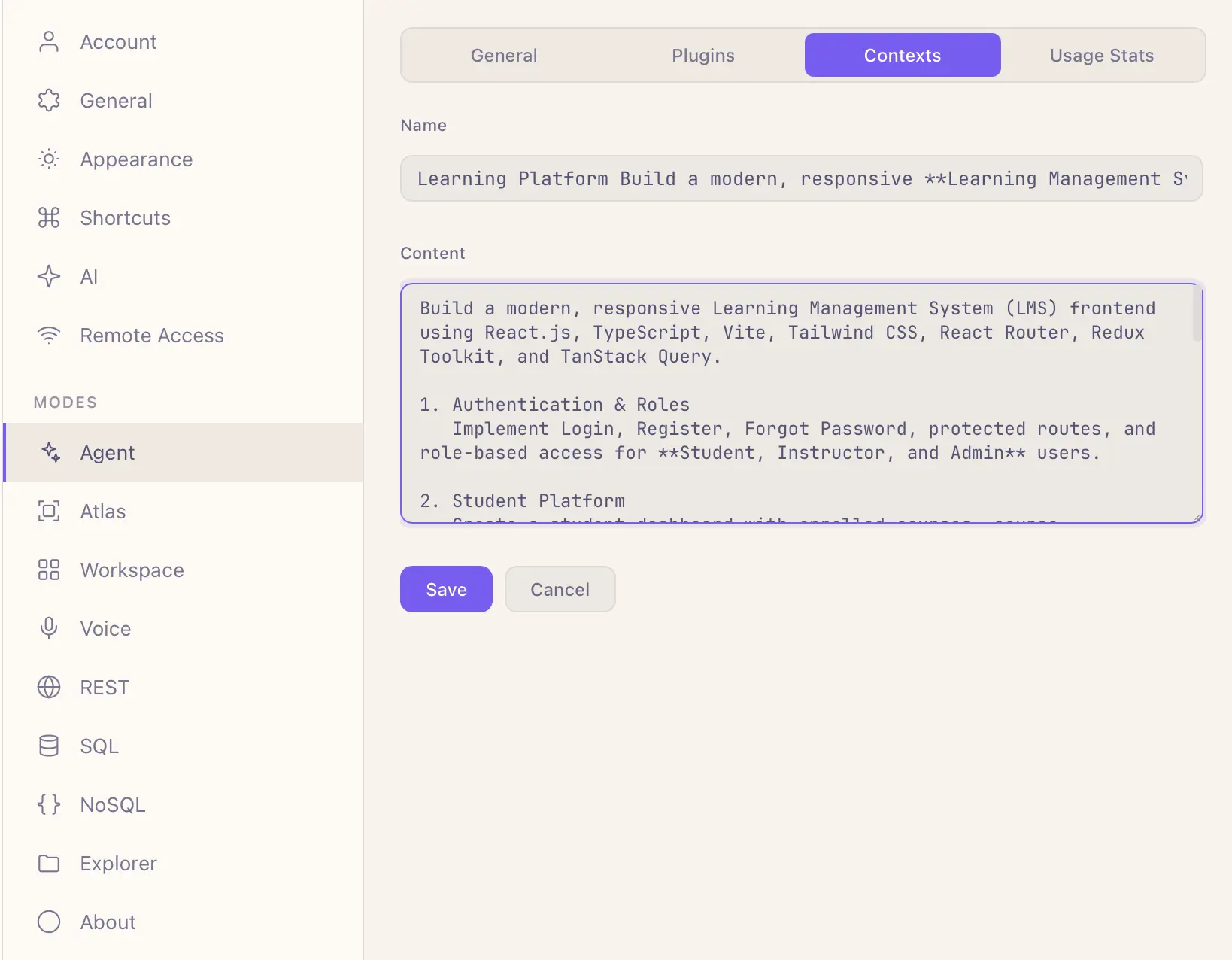Image resolution: width=1232 pixels, height=960 pixels.
Task: Click the Agent mode sparkles icon
Action: (x=50, y=452)
